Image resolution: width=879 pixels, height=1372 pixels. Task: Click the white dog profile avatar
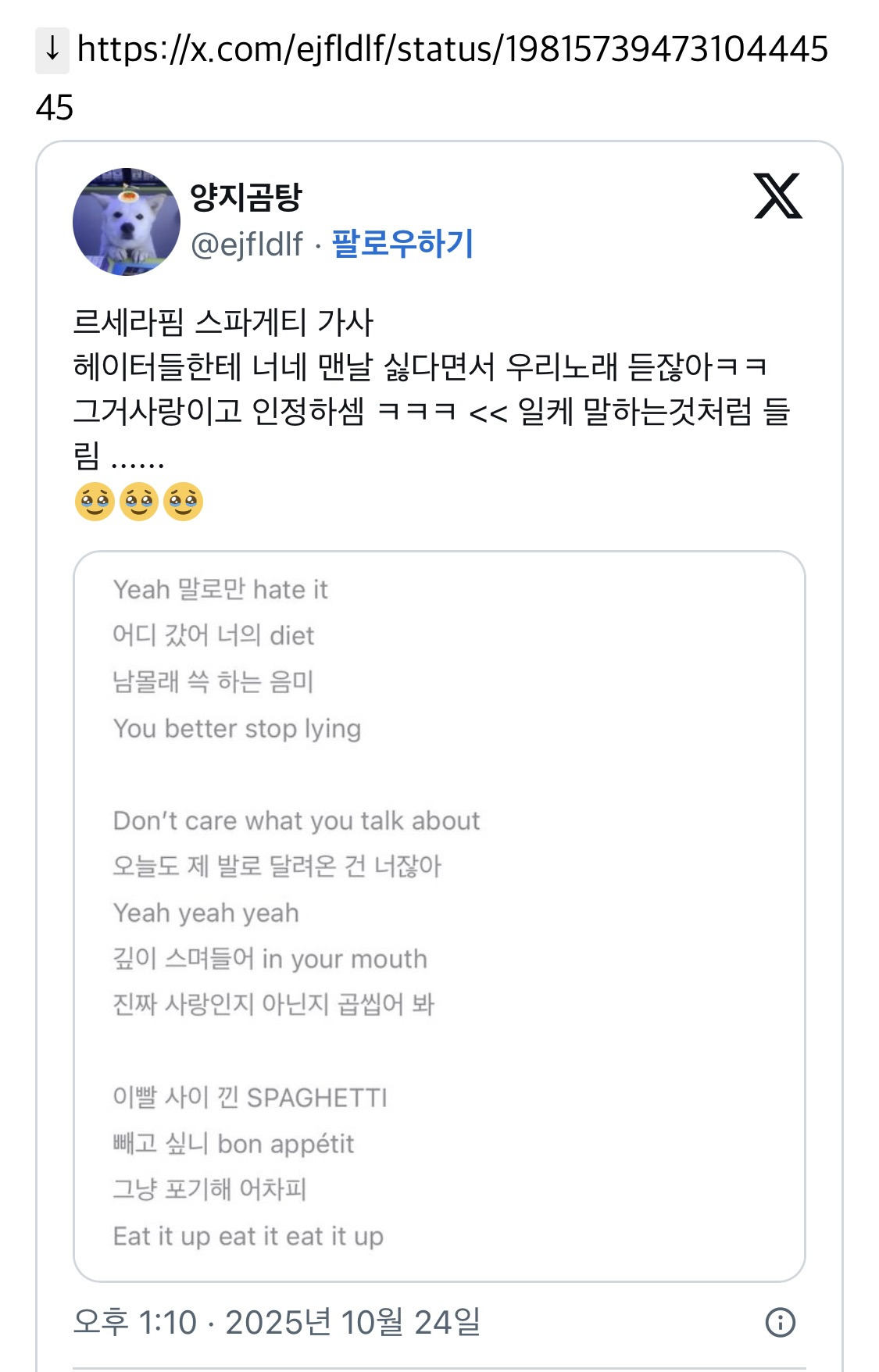(x=127, y=221)
